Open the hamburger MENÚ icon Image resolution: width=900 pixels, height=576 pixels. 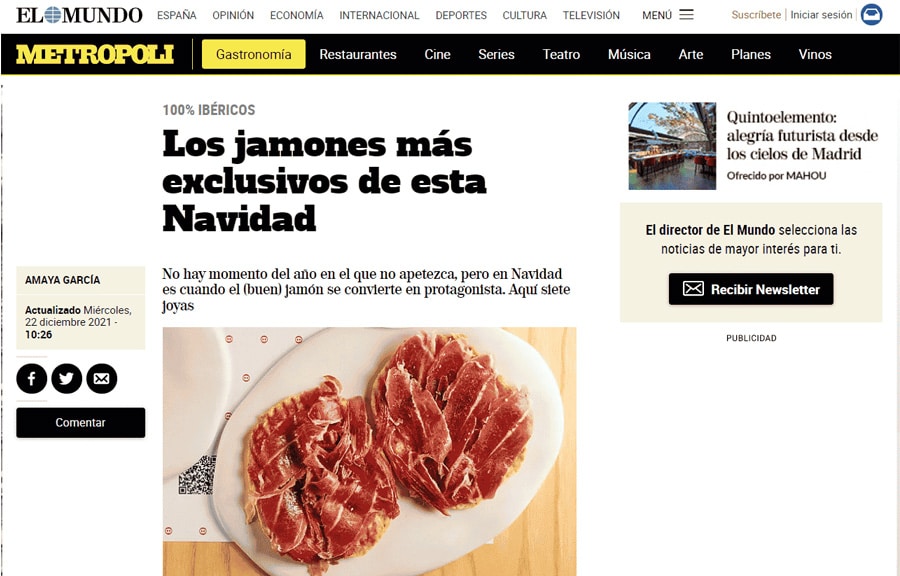click(686, 15)
